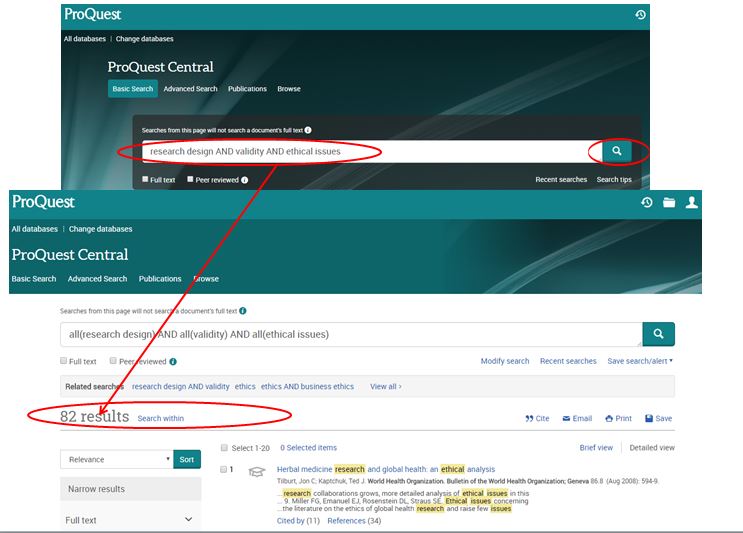Open Herbal medicine research article title

pyautogui.click(x=386, y=469)
